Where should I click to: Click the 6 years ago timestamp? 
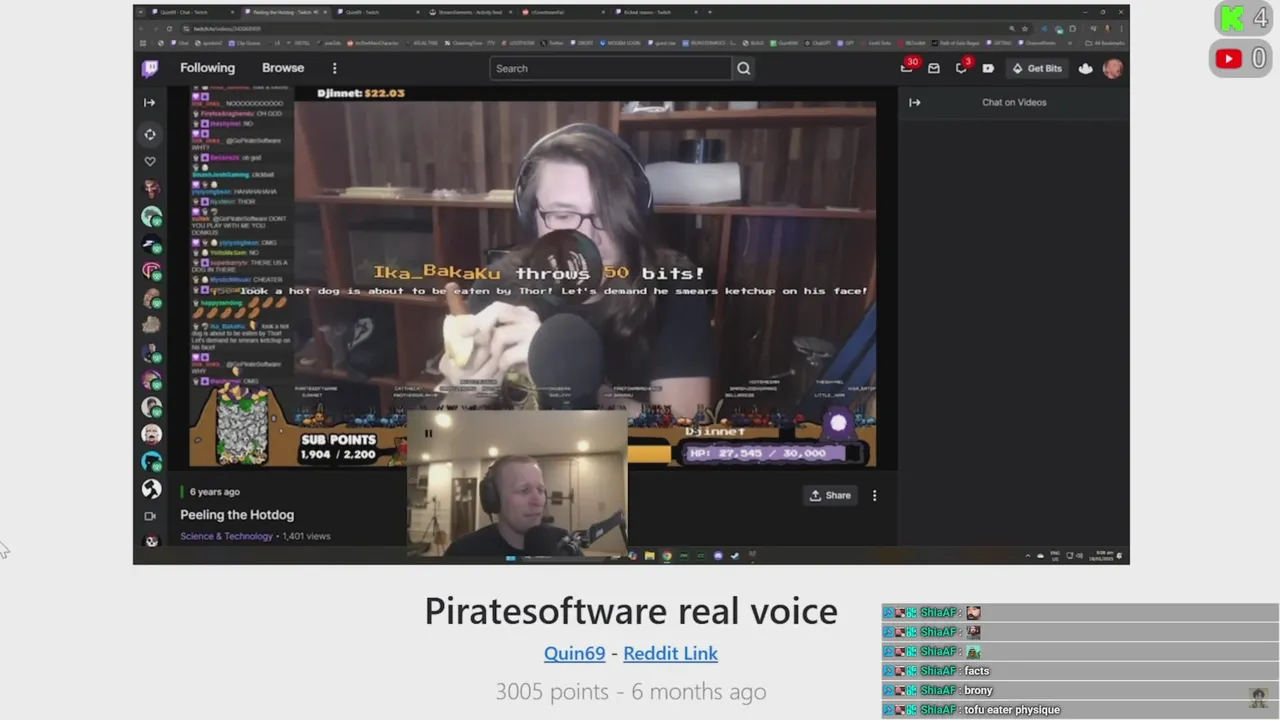(x=215, y=492)
